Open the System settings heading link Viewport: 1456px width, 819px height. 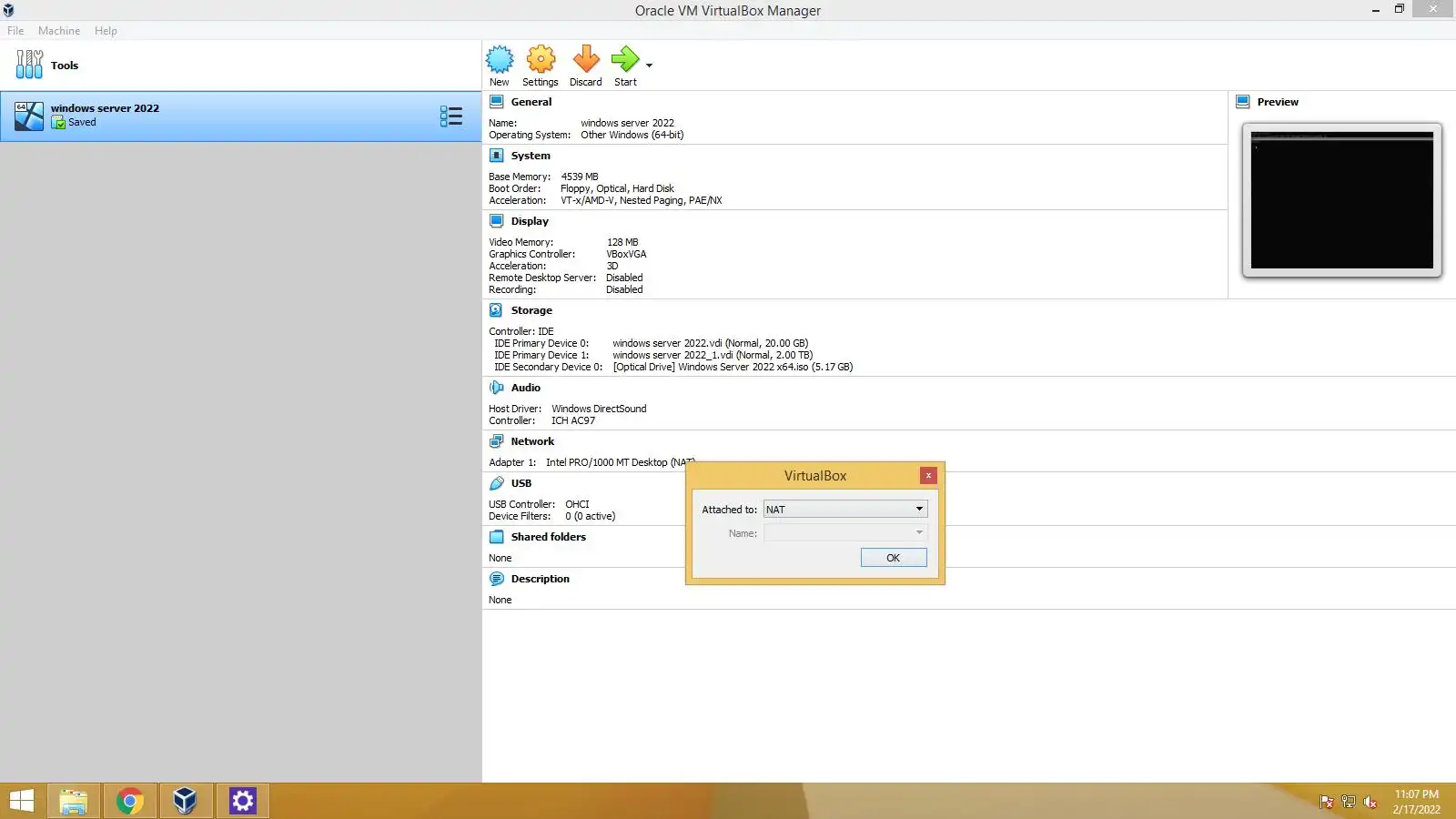(531, 156)
